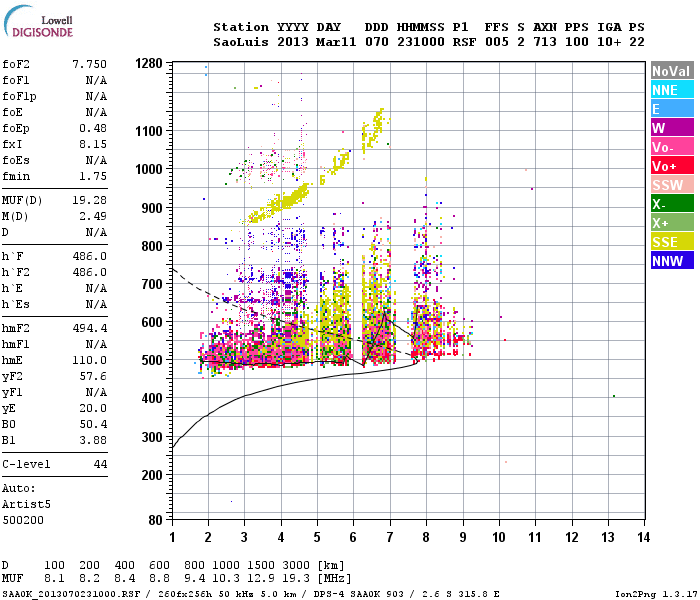Image resolution: width=700 pixels, height=600 pixels.
Task: Click the Mar11 date in header
Action: 336,42
